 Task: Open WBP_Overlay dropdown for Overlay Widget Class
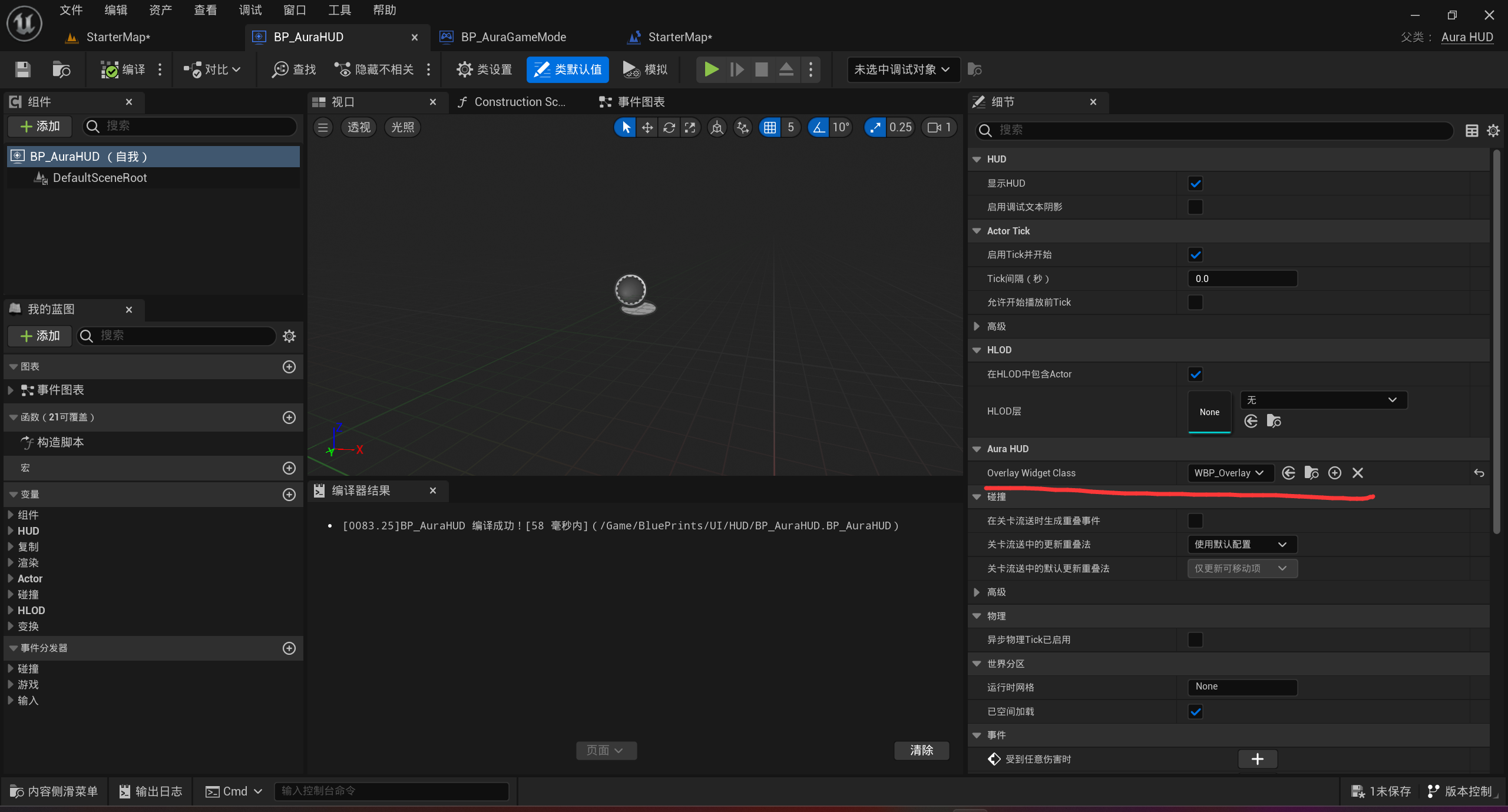click(1229, 472)
